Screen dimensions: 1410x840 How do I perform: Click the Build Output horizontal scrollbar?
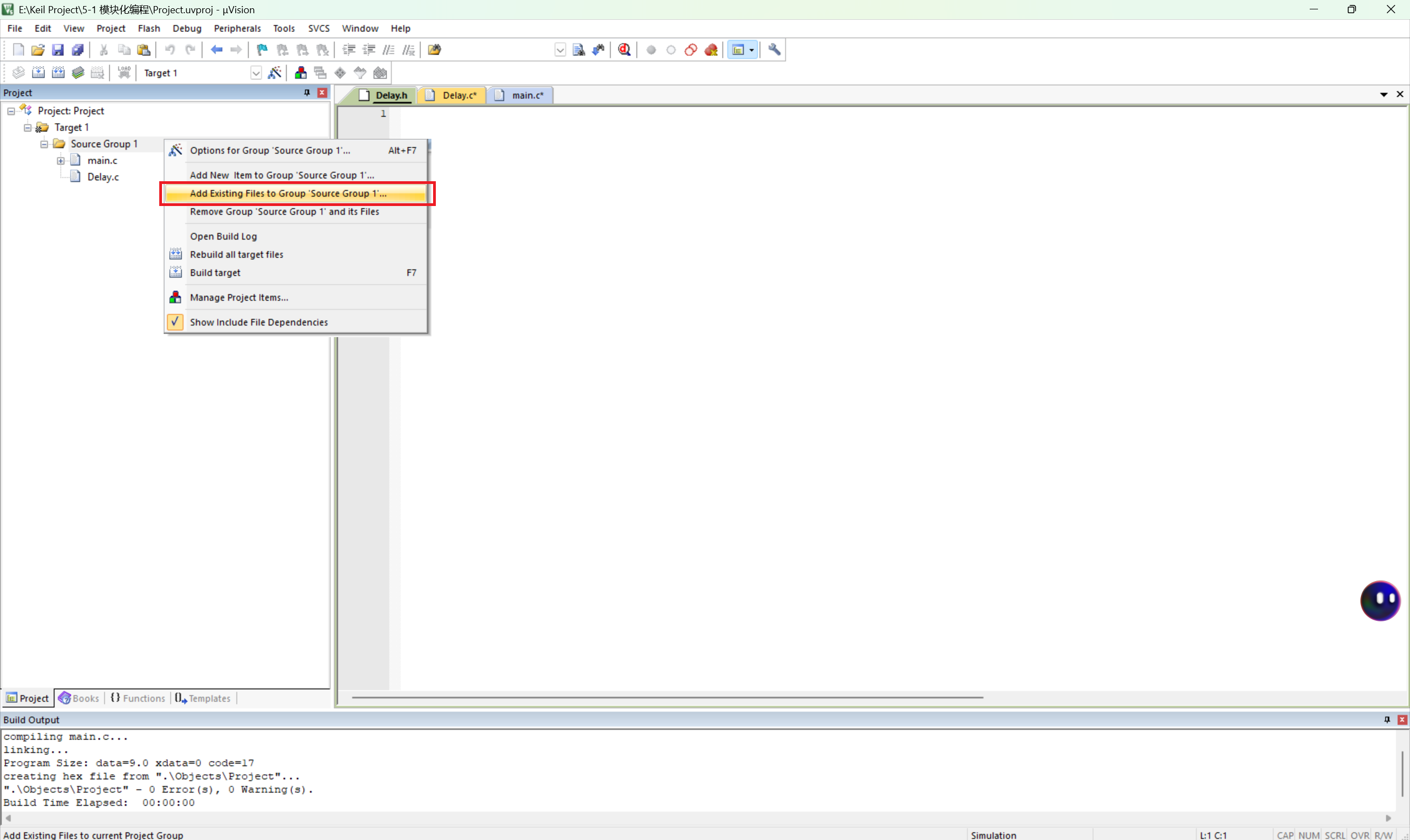(696, 818)
